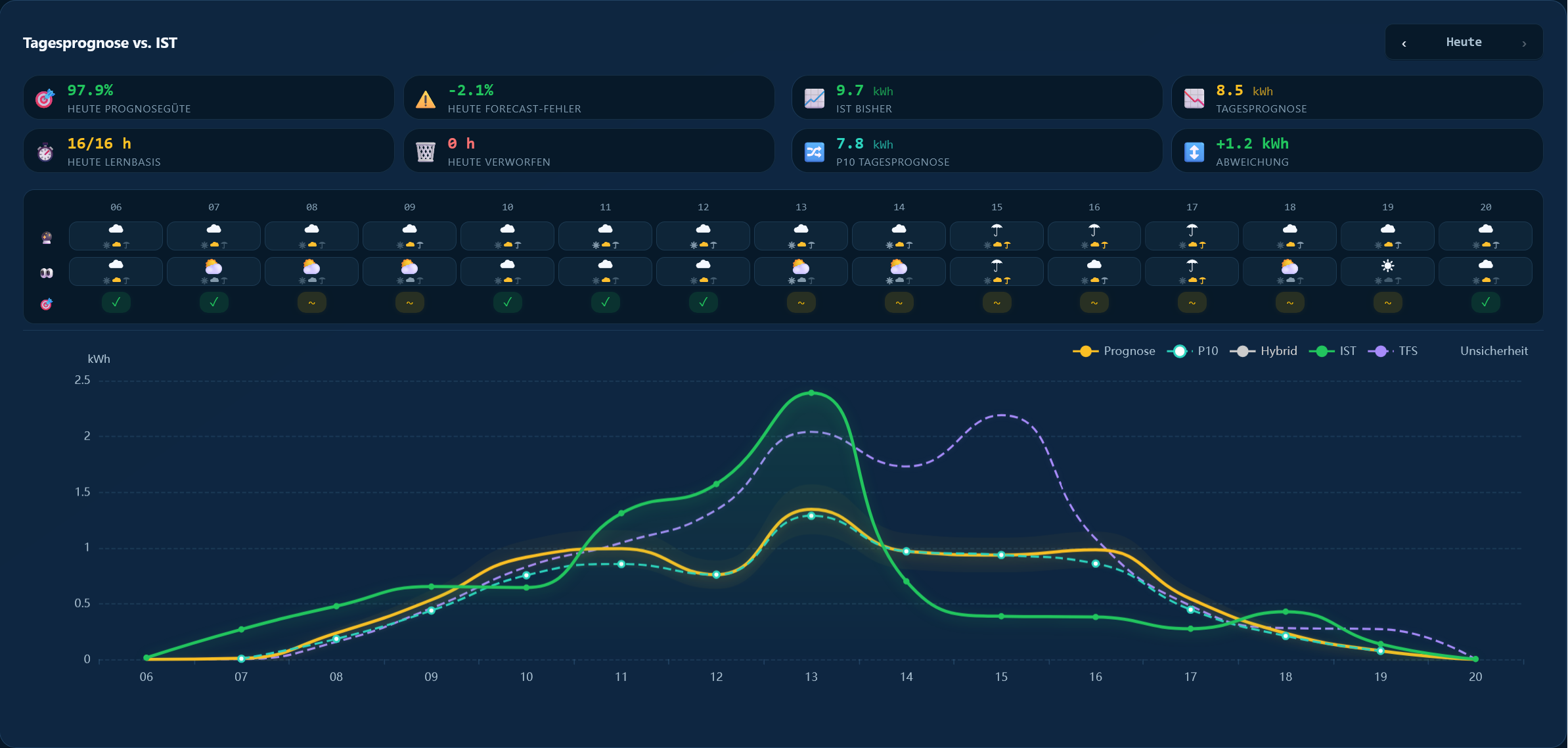Toggle the P10 series in chart legend

[1192, 351]
